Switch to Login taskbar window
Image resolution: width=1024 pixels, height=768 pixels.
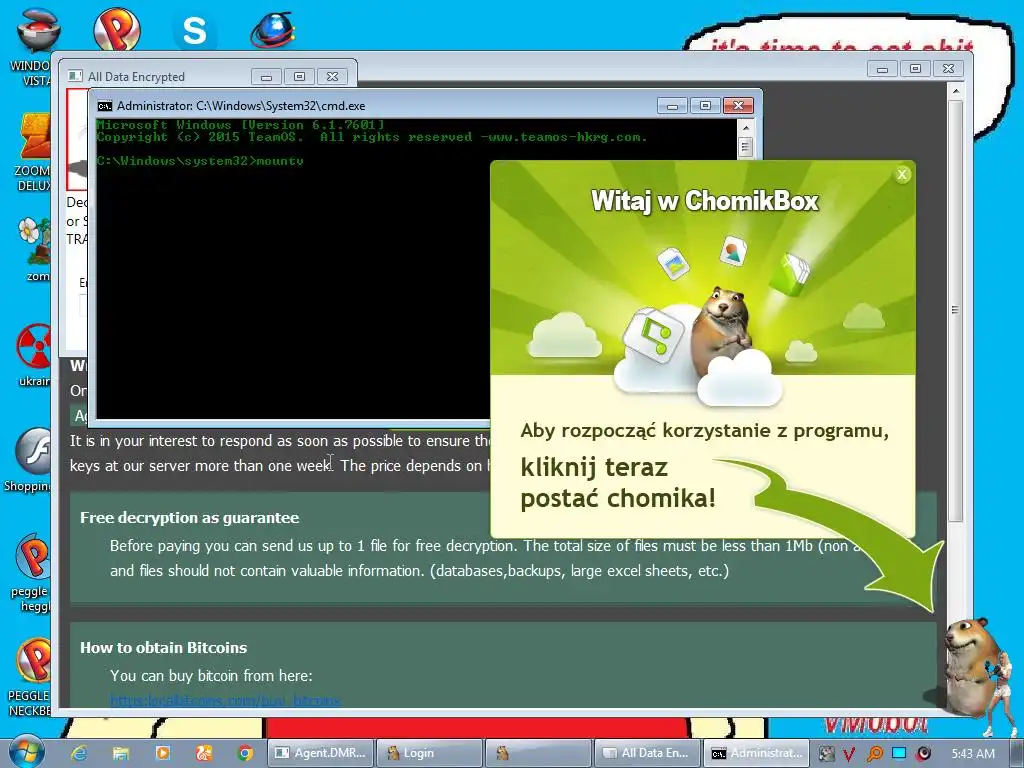[x=430, y=753]
